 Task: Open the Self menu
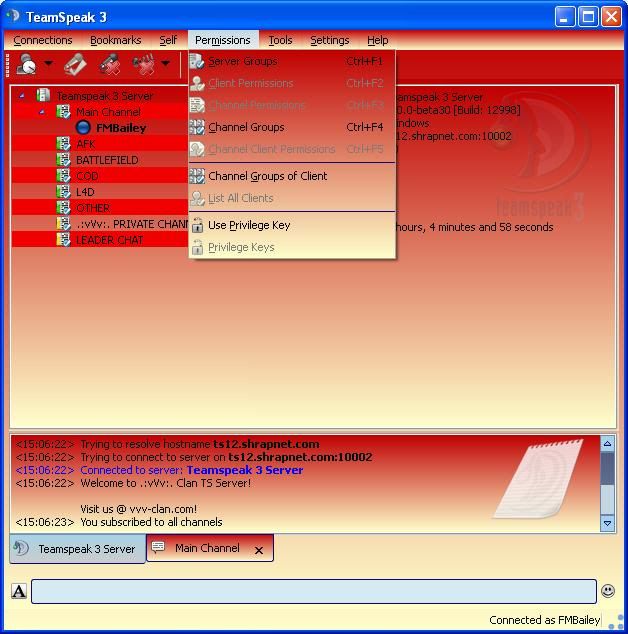168,40
